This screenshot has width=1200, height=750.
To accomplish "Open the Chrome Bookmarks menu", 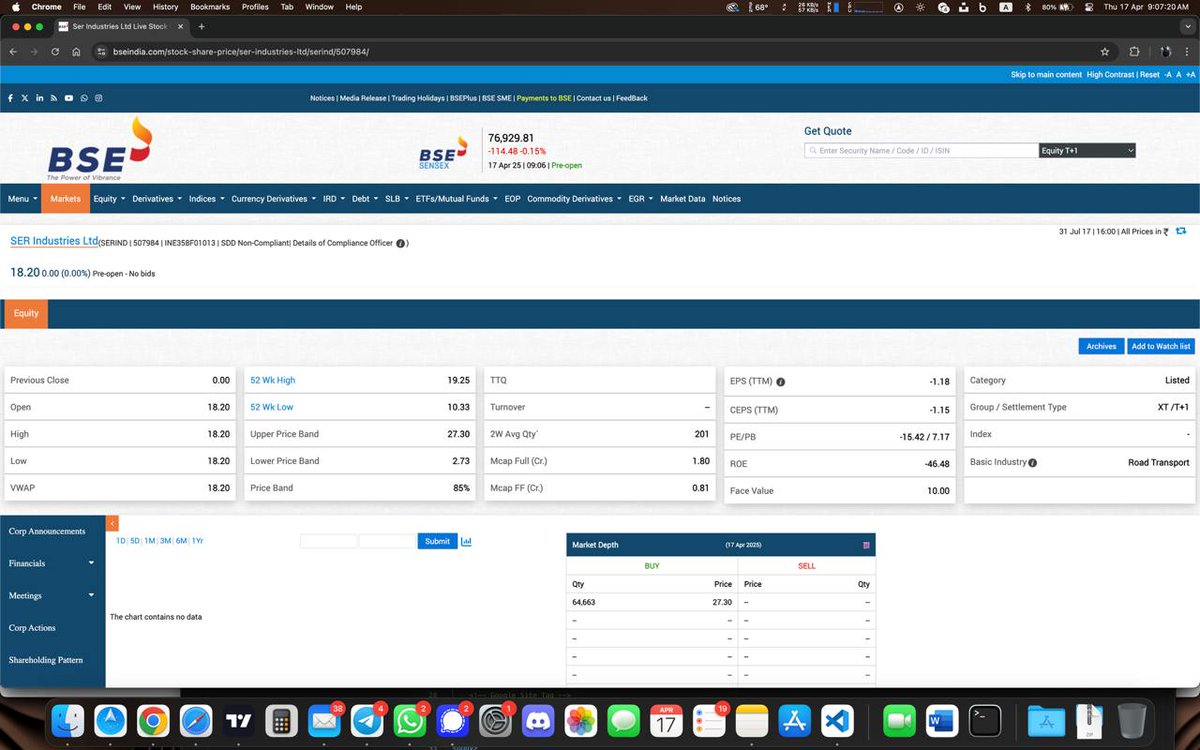I will [x=210, y=7].
